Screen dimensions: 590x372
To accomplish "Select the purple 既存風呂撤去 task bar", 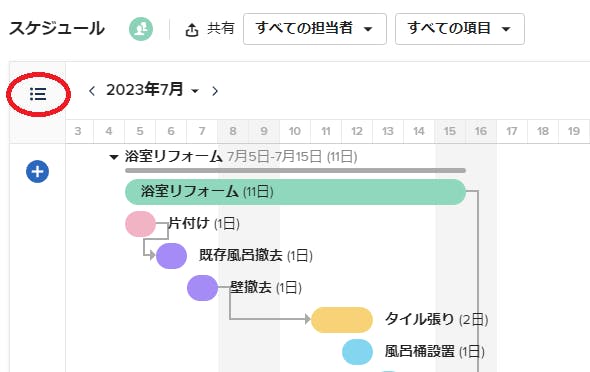I will click(x=172, y=256).
